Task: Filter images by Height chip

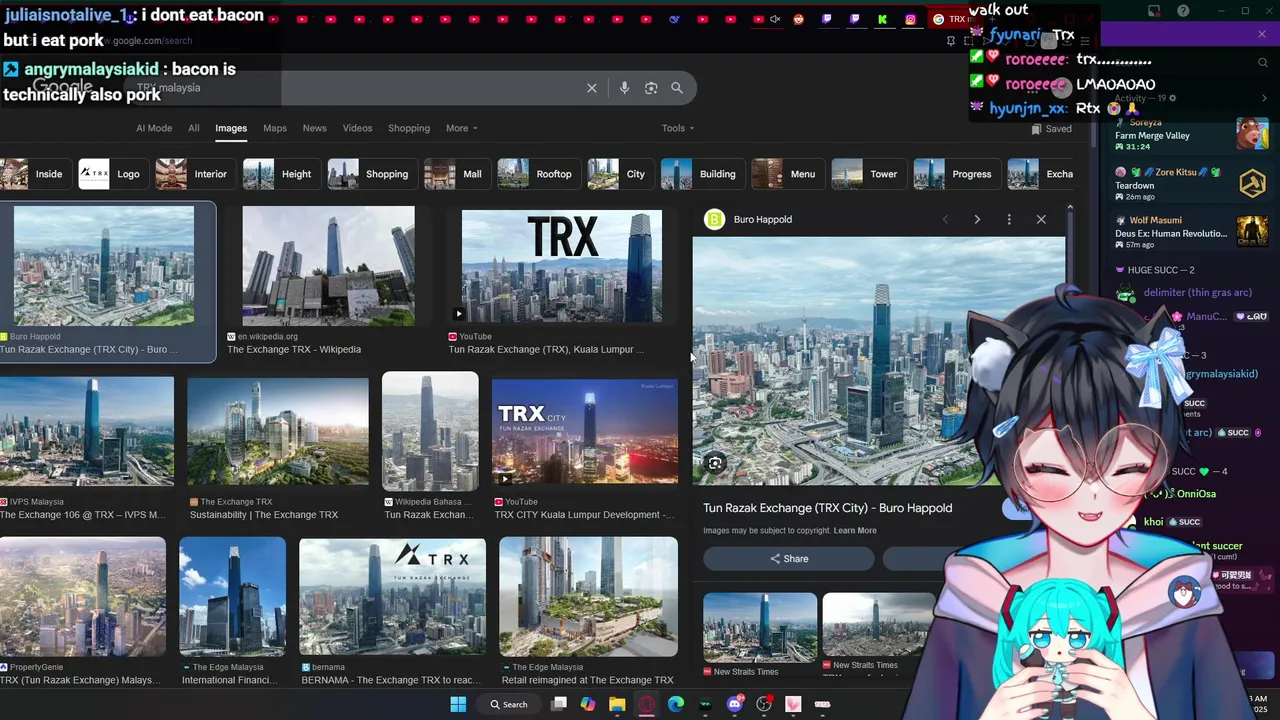Action: [280, 174]
